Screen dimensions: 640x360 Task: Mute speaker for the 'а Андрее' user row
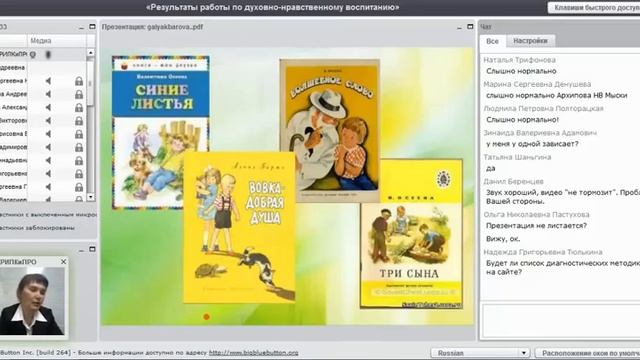point(48,94)
